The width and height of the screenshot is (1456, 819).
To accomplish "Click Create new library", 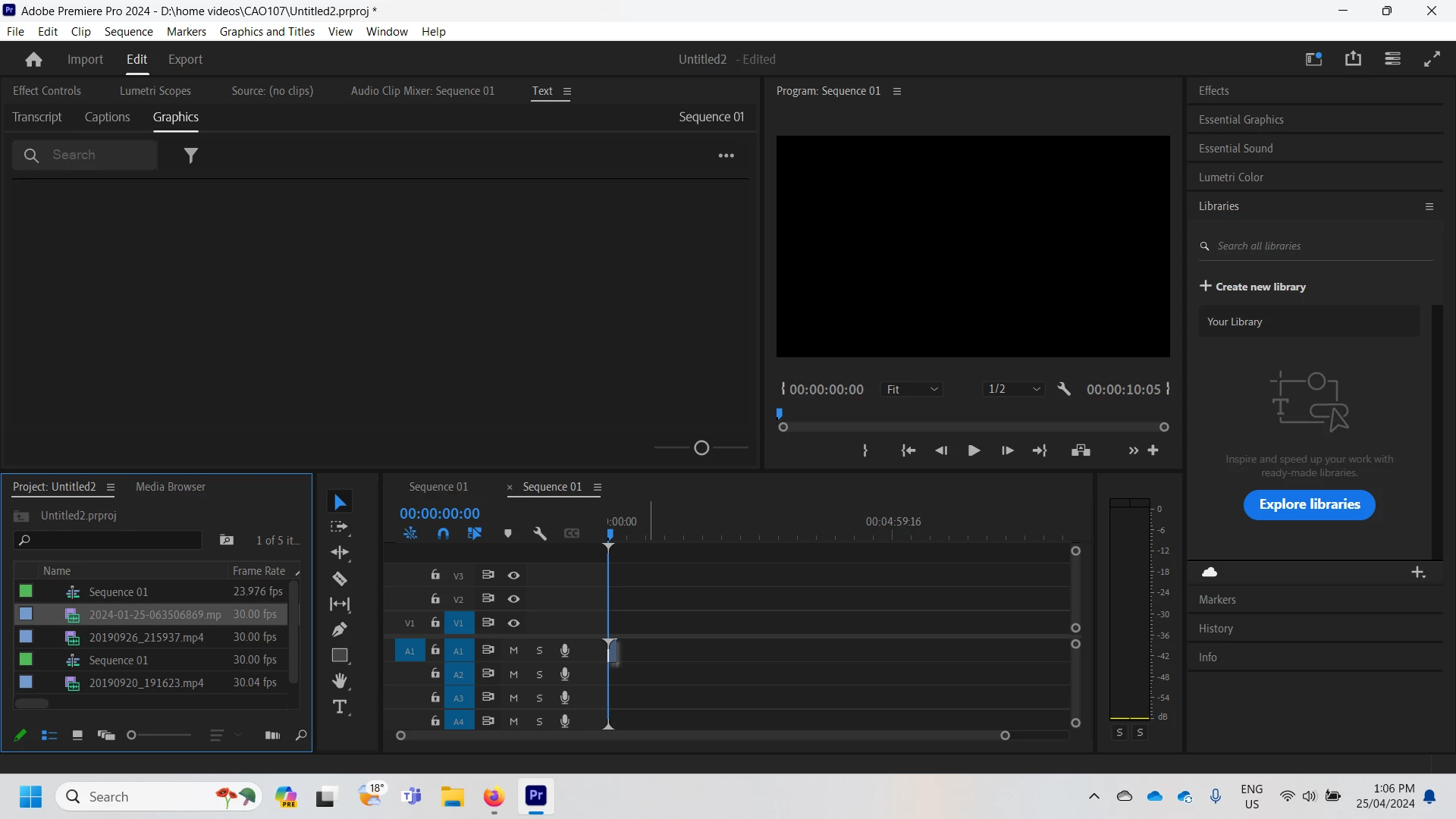I will pos(1253,287).
